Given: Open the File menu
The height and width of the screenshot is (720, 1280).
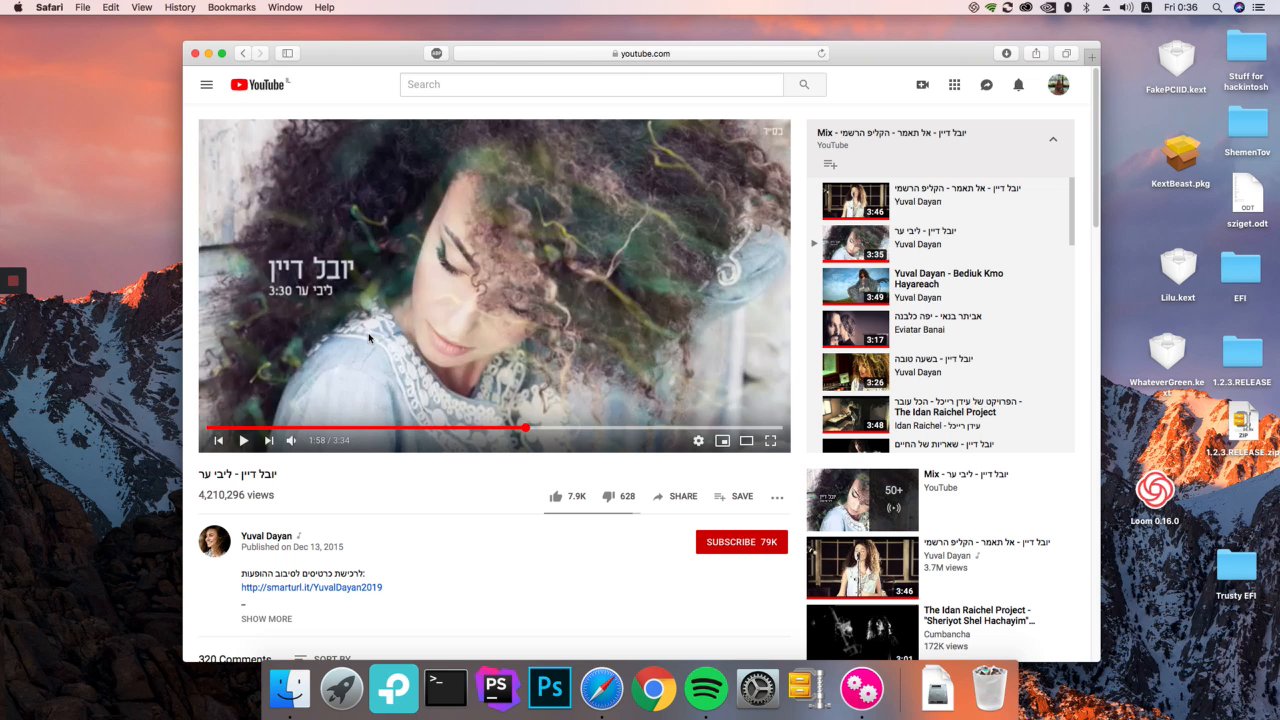Looking at the screenshot, I should pyautogui.click(x=82, y=7).
